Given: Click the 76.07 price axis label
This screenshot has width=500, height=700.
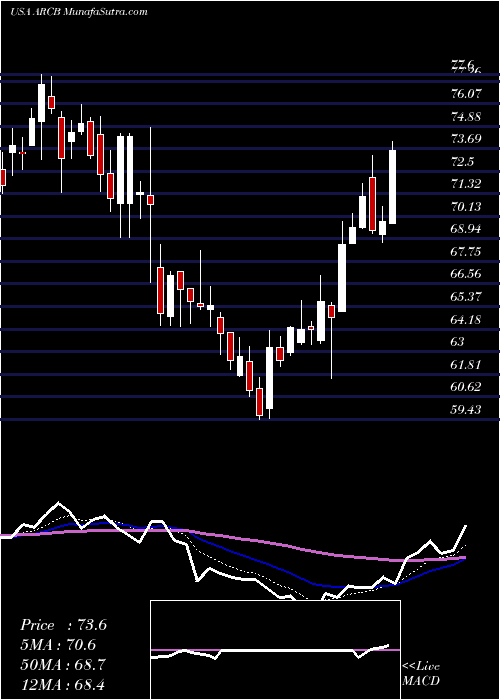Looking at the screenshot, I should point(466,94).
